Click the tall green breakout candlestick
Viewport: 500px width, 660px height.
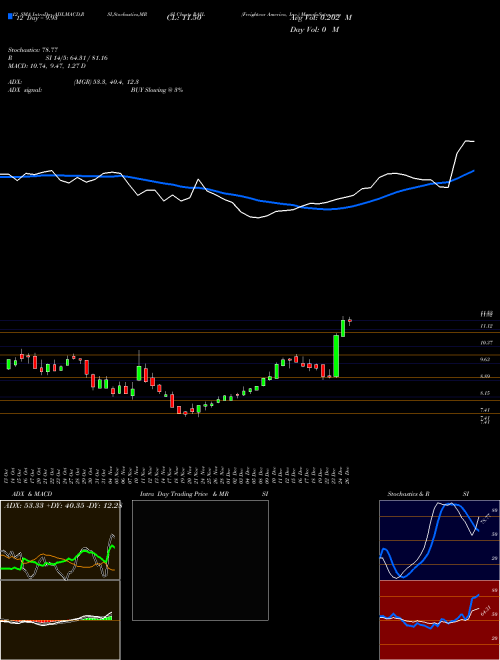coord(336,356)
